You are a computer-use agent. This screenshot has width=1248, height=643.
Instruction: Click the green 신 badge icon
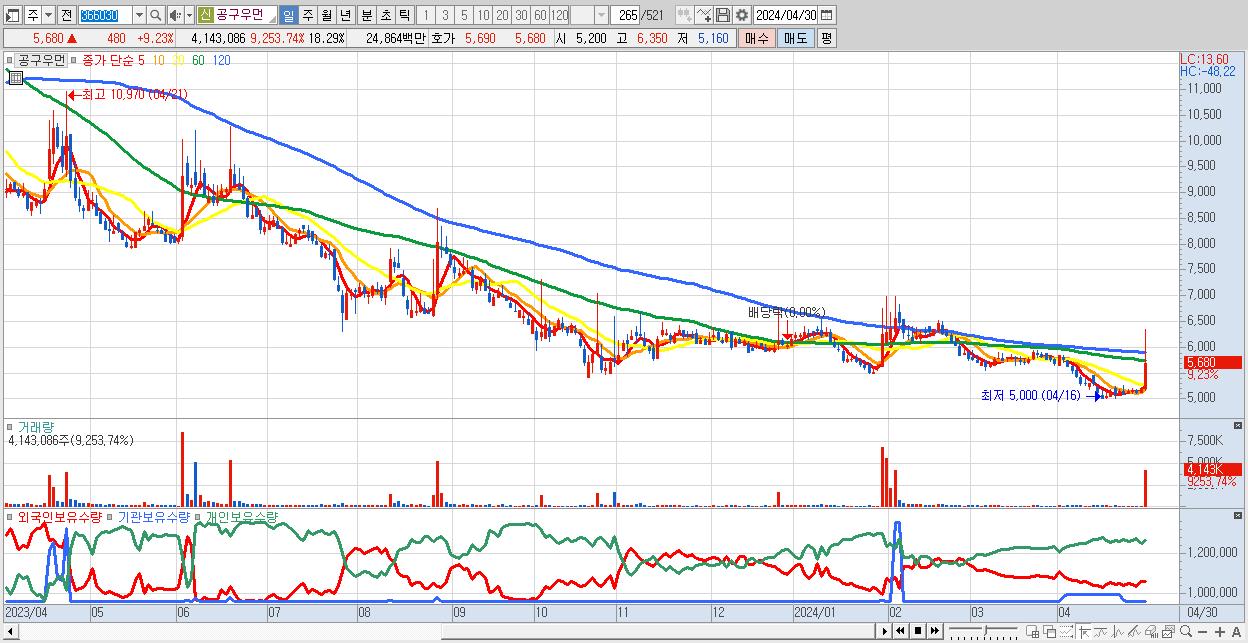205,15
